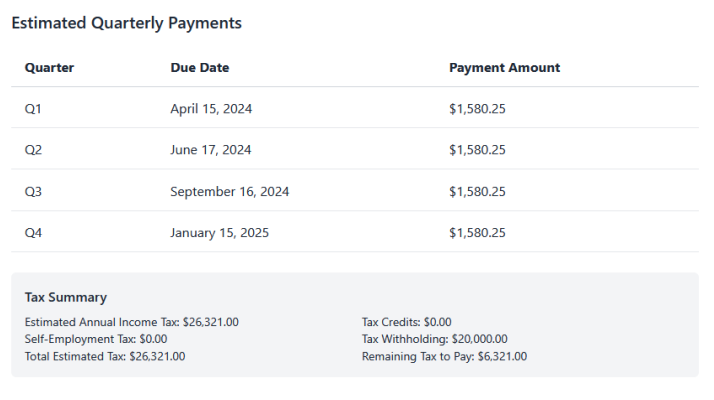Image resolution: width=714 pixels, height=400 pixels.
Task: Select the Q3 quarter cell
Action: pos(33,191)
